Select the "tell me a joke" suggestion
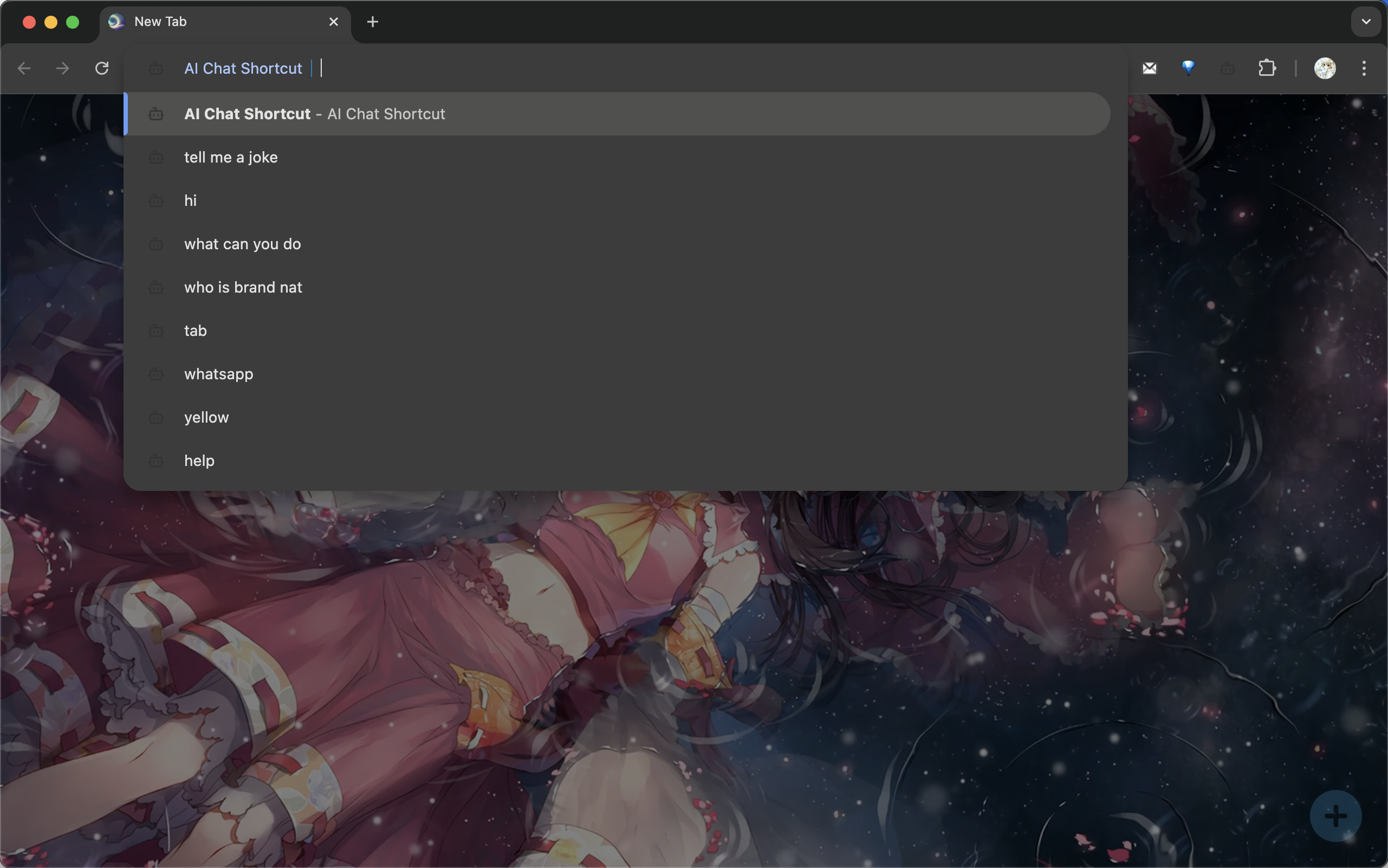Viewport: 1388px width, 868px height. [231, 157]
